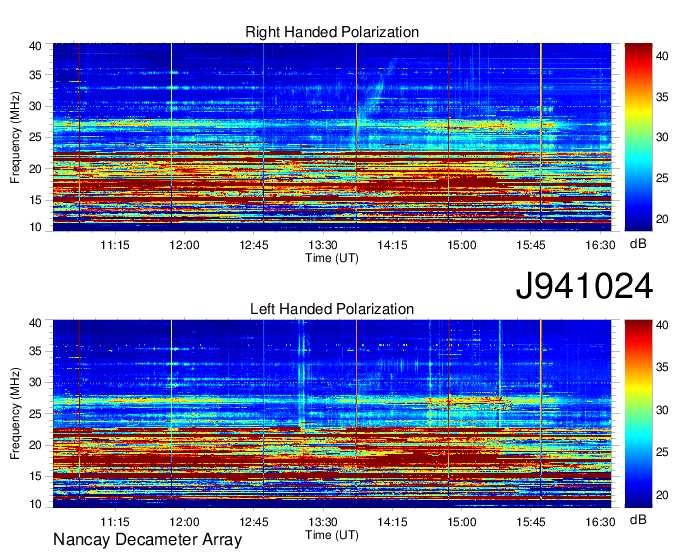Click the 15:45 tick label on bottom plot

[x=531, y=522]
